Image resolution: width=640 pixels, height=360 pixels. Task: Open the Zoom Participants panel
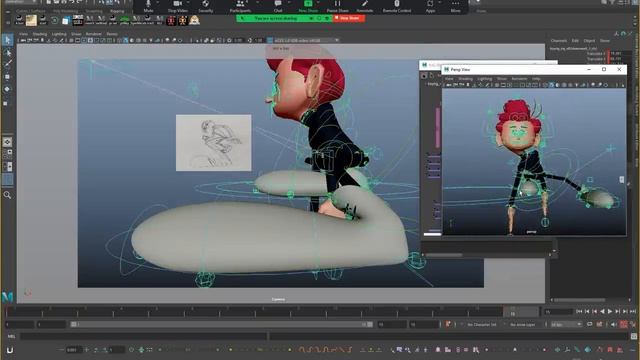(240, 6)
